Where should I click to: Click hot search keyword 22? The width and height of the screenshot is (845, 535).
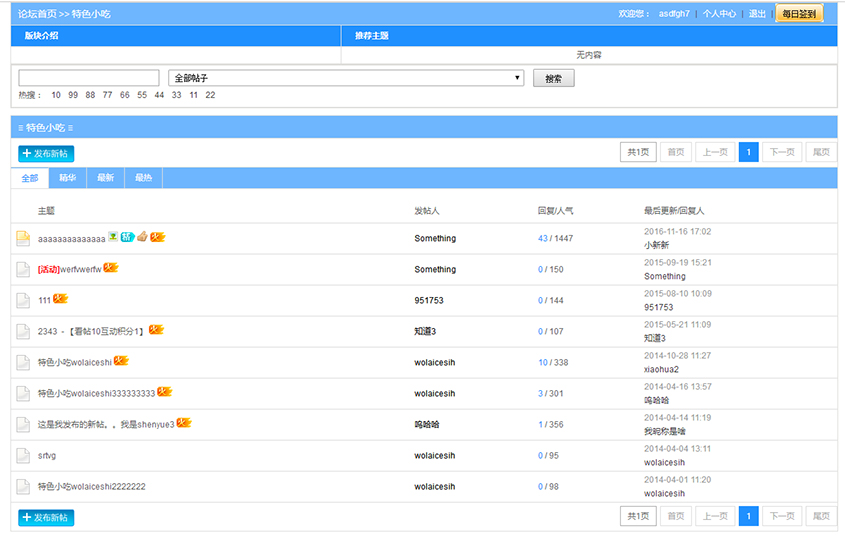point(210,95)
